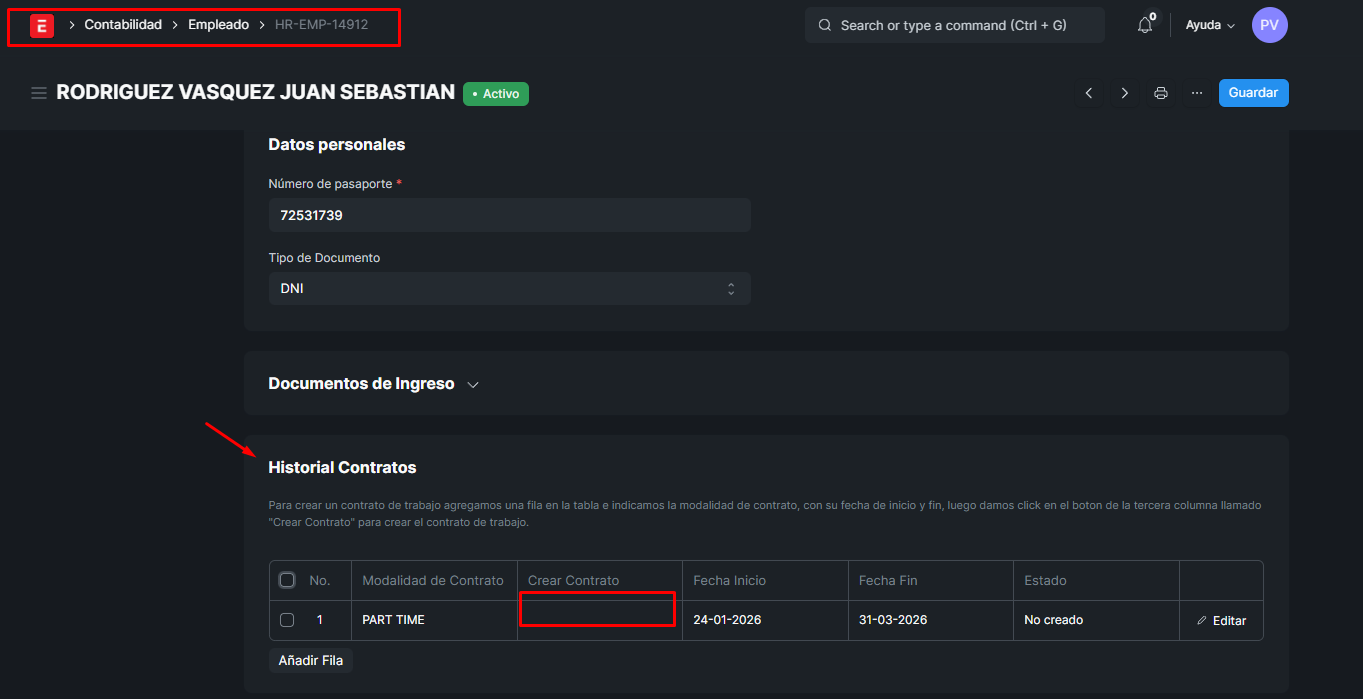Toggle the sidebar hamburger menu icon
The image size is (1363, 699).
tap(39, 93)
